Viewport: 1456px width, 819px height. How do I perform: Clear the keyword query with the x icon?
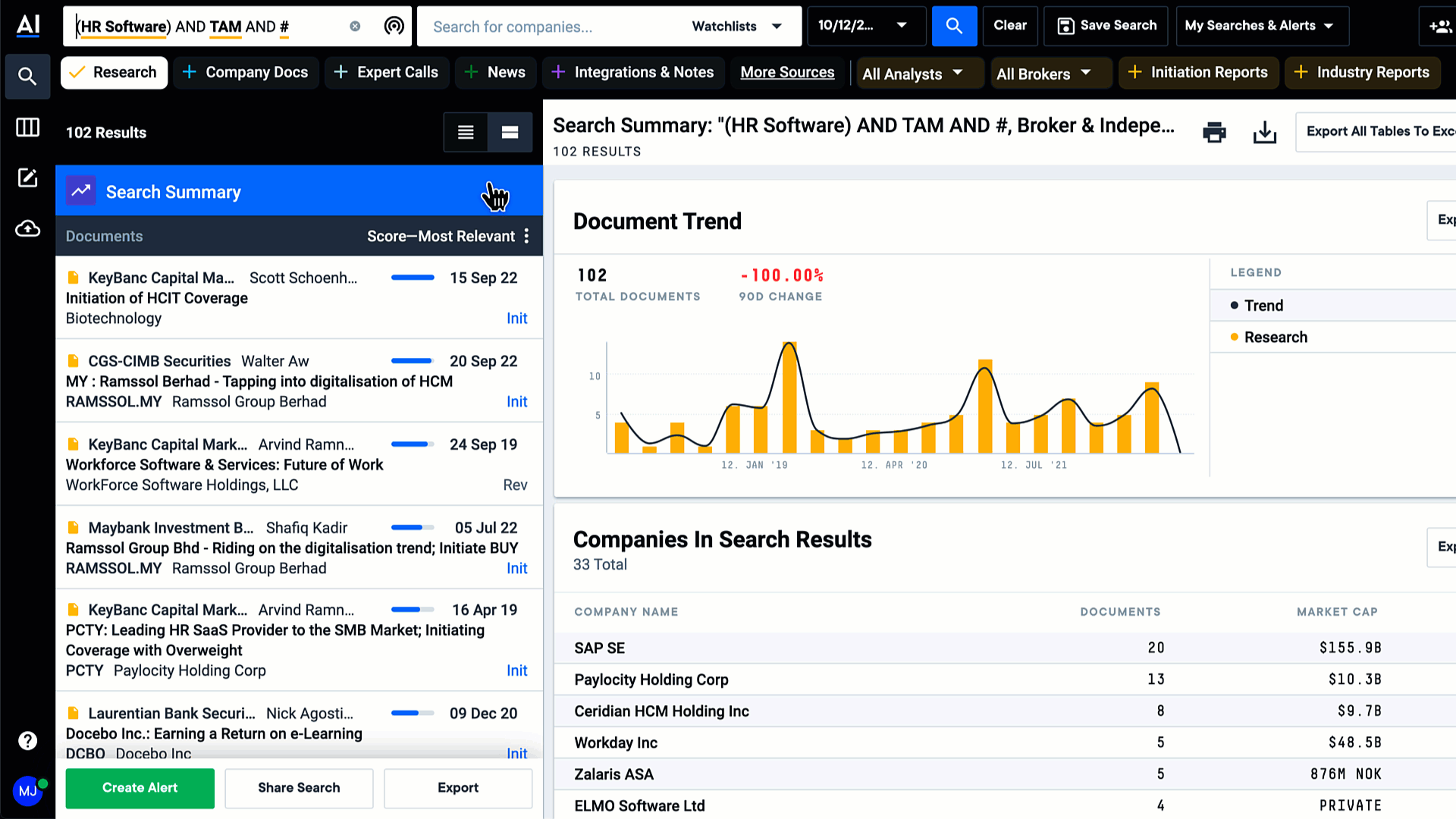click(355, 27)
